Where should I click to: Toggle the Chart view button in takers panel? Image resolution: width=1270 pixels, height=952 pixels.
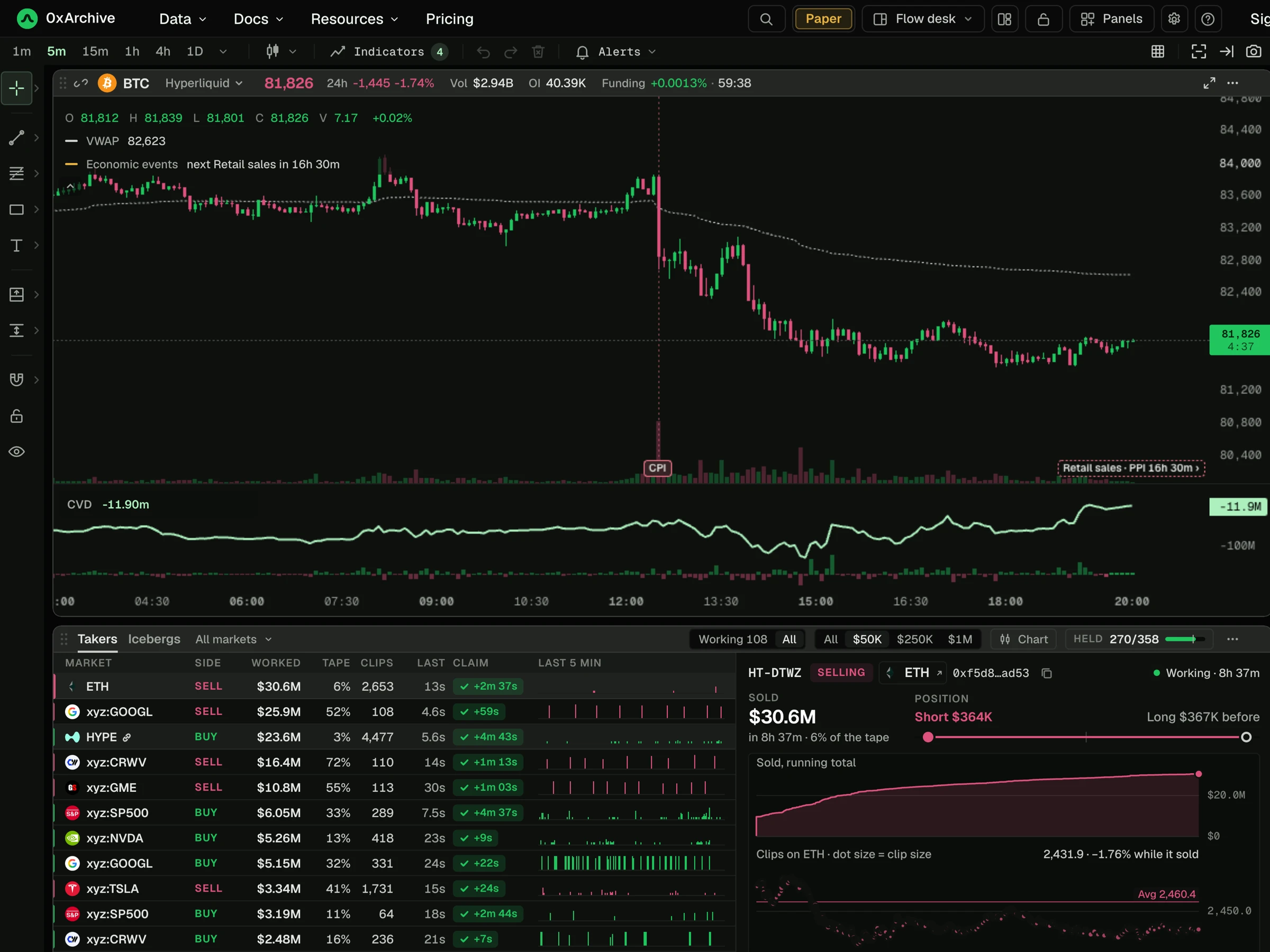point(1024,639)
